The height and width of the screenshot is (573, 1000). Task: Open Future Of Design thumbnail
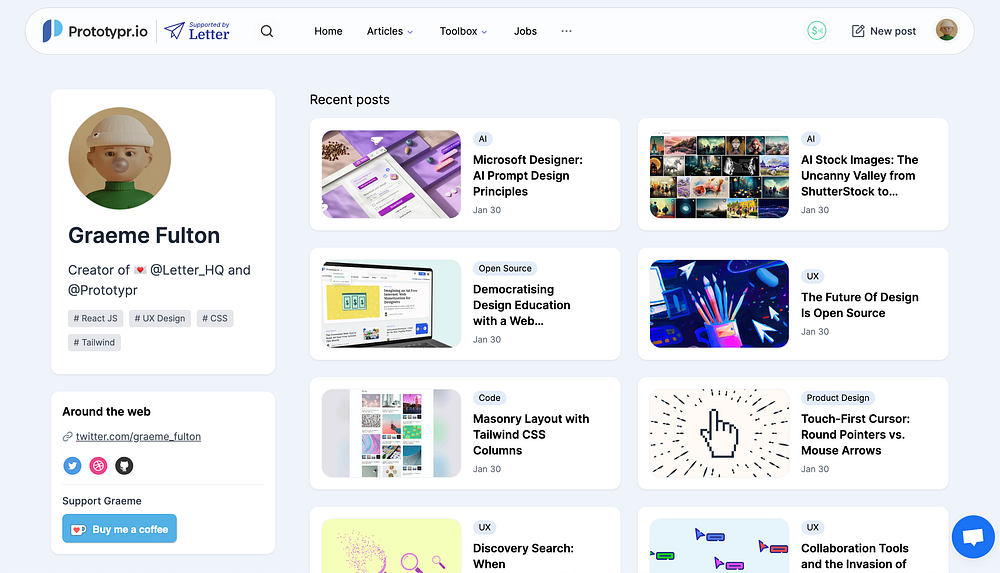tap(719, 304)
